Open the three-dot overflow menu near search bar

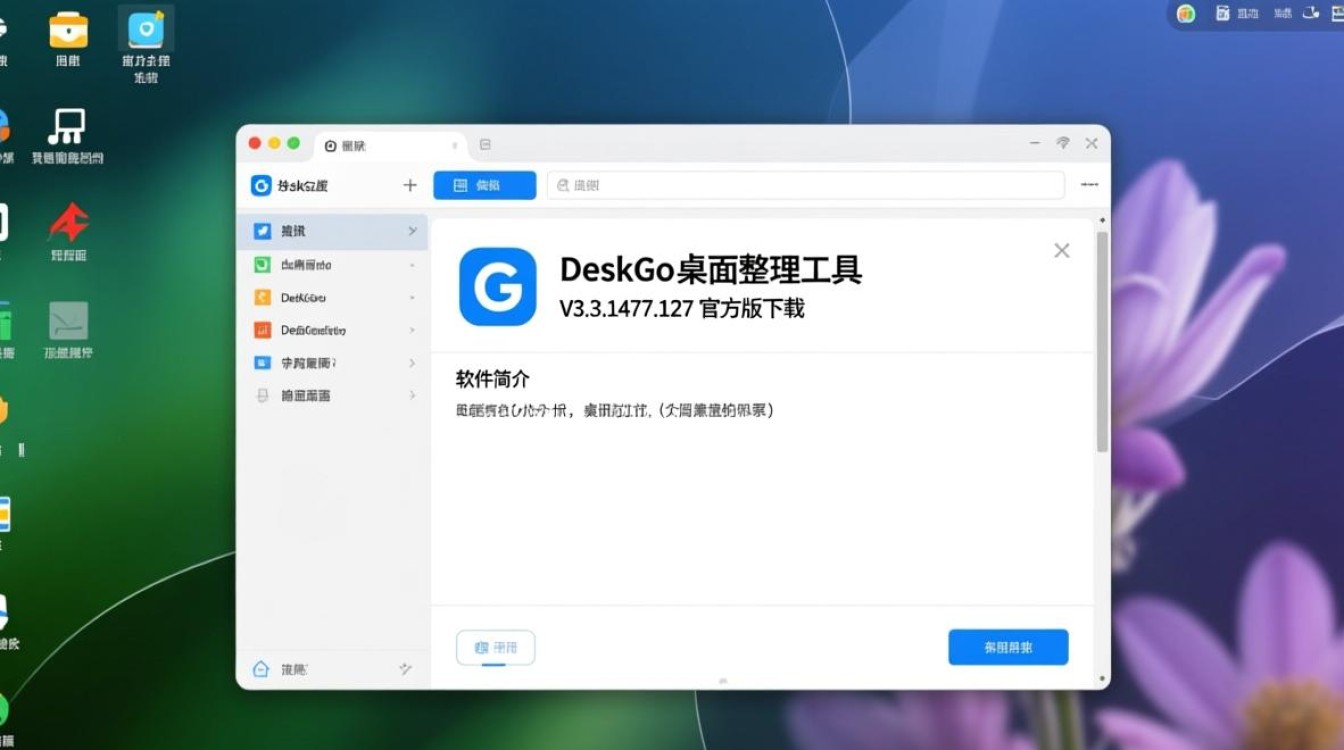[1089, 185]
